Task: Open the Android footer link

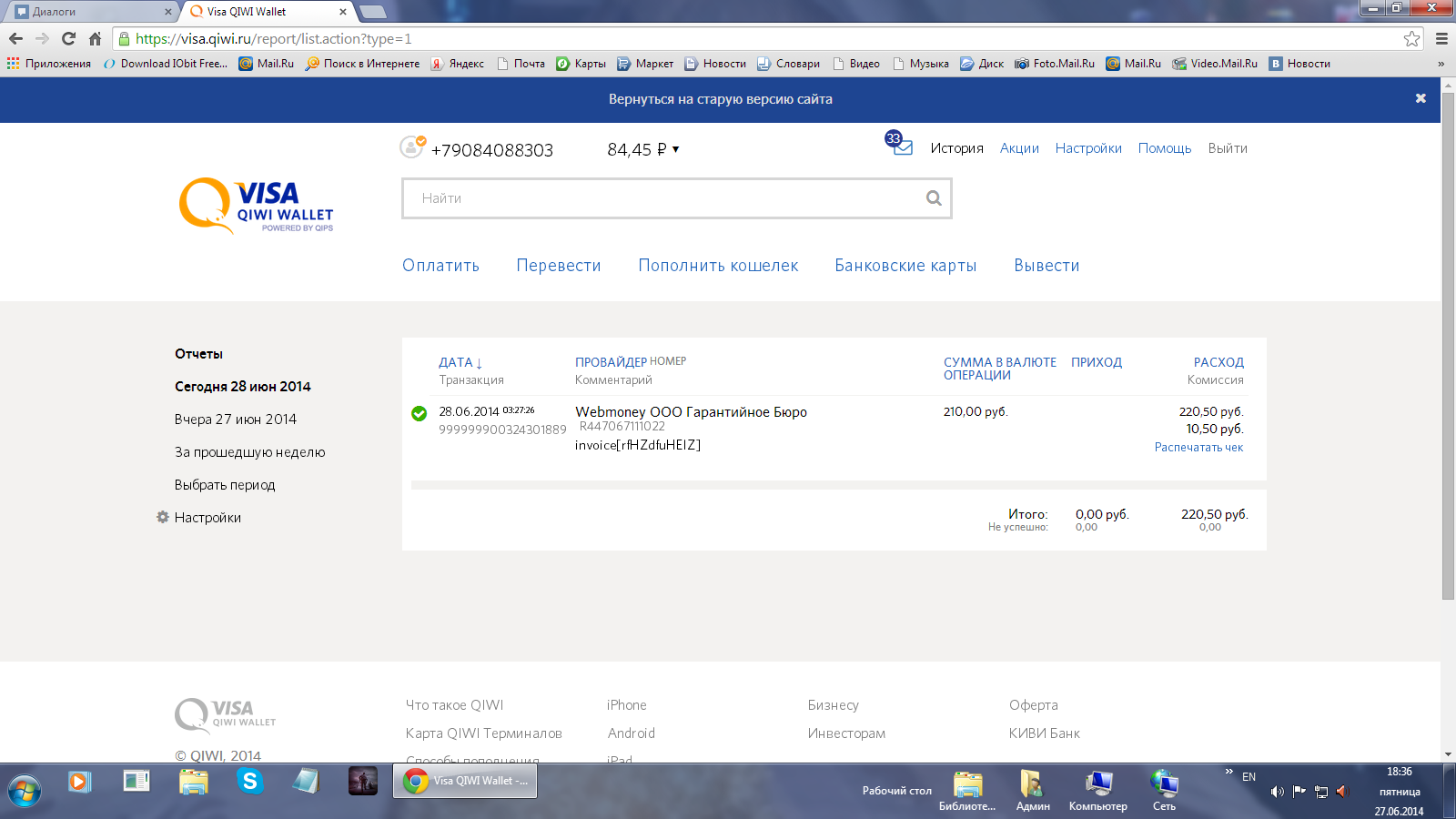Action: [x=632, y=733]
